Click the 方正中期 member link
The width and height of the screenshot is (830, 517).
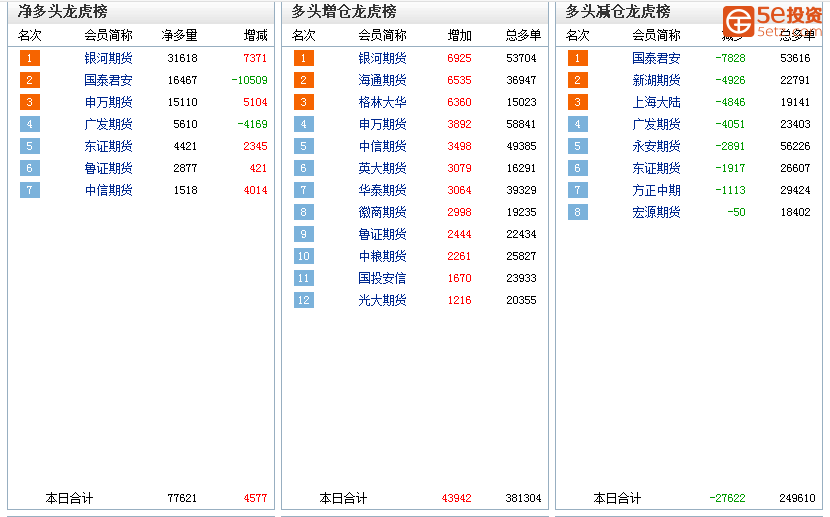656,190
